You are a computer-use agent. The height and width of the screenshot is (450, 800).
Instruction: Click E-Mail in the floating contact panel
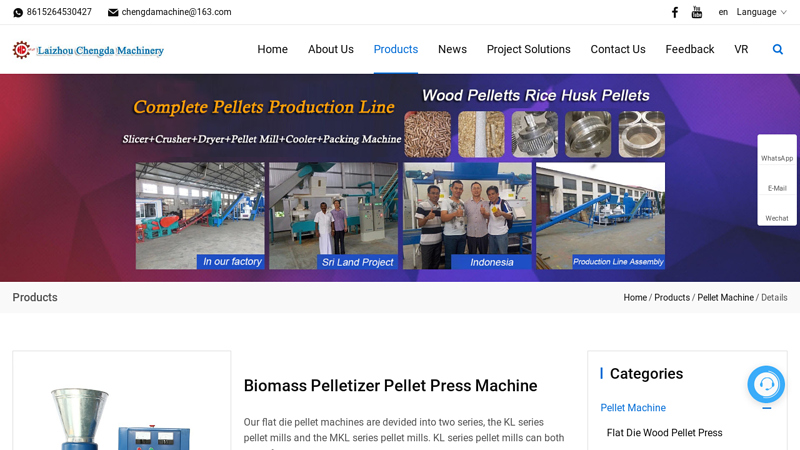pyautogui.click(x=777, y=181)
